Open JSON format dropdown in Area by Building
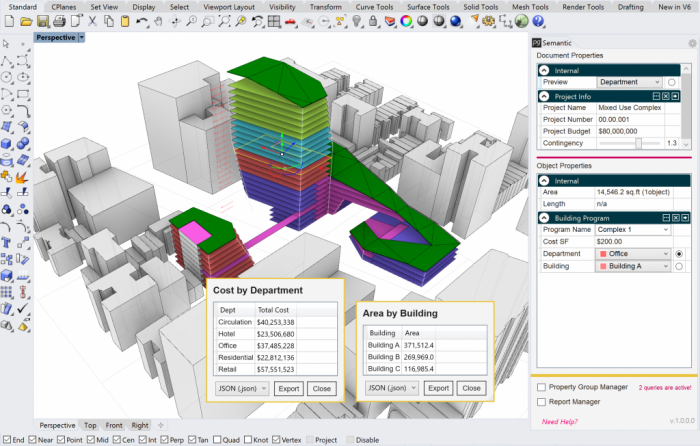The image size is (700, 446). click(391, 388)
